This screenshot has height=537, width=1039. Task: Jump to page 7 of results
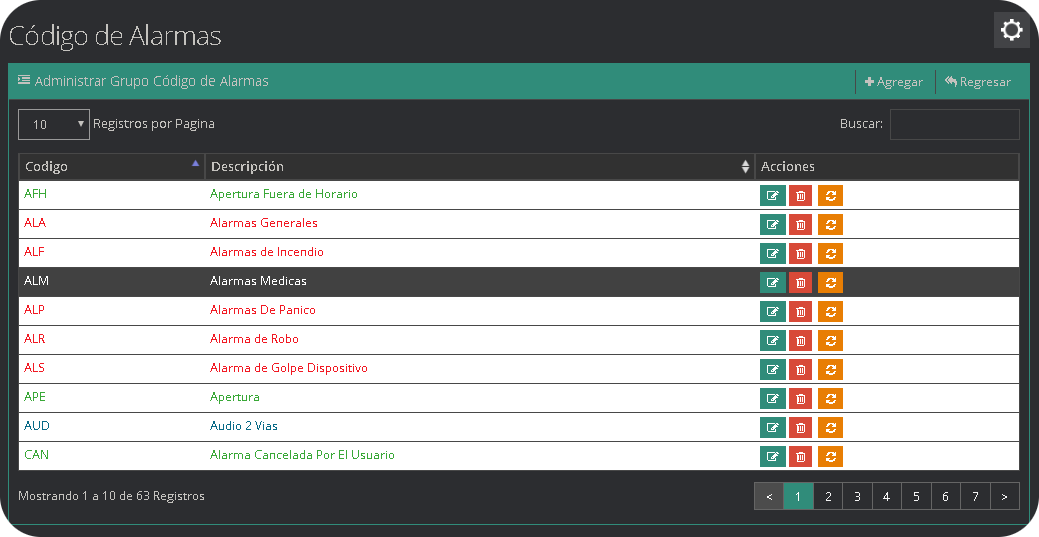(x=975, y=496)
